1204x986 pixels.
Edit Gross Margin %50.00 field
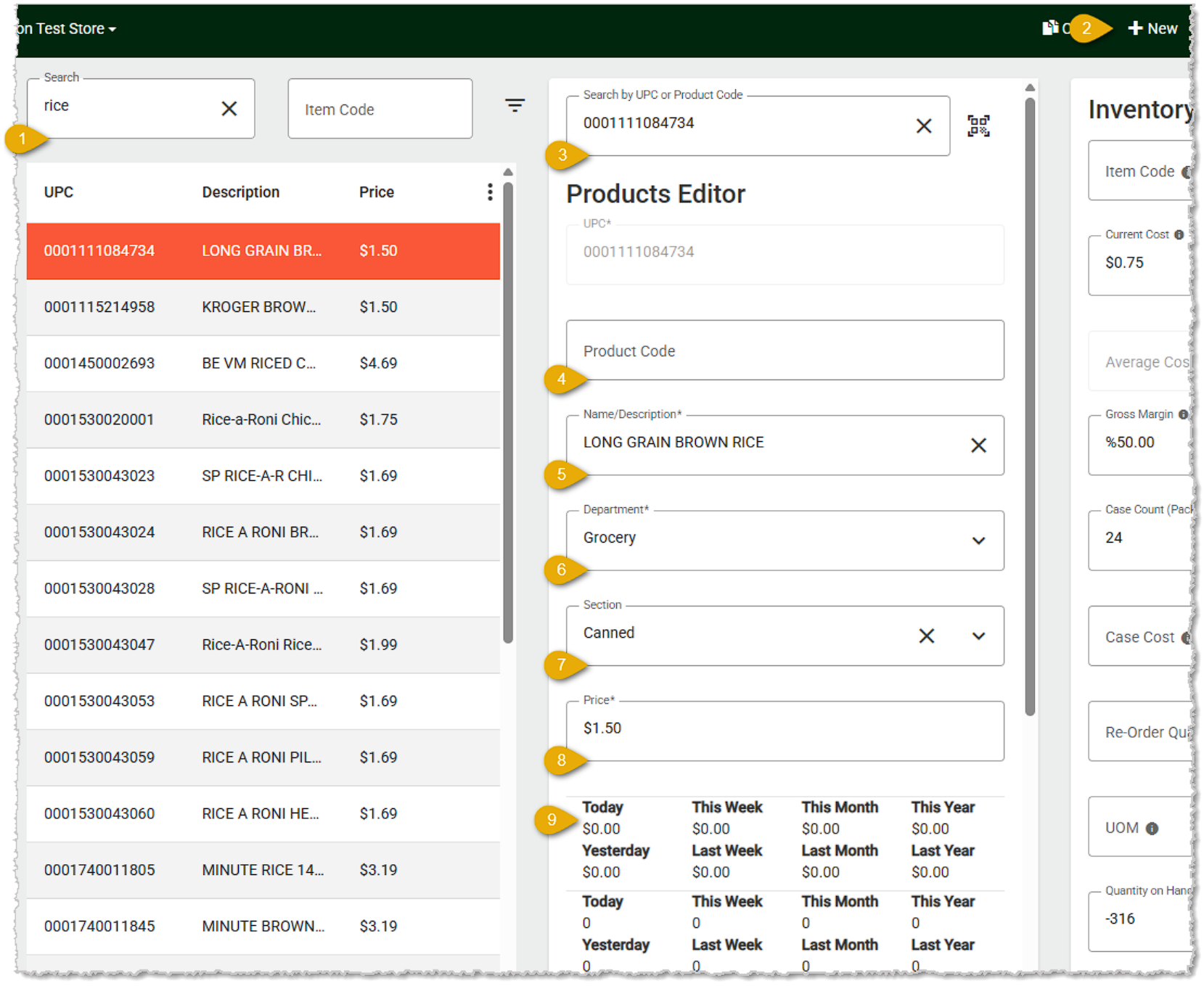click(x=1139, y=445)
